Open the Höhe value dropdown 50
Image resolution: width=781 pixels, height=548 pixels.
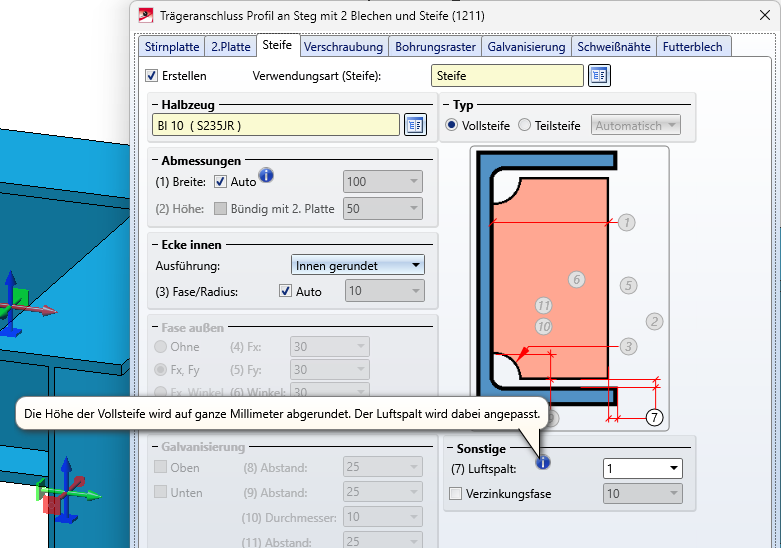pyautogui.click(x=383, y=208)
